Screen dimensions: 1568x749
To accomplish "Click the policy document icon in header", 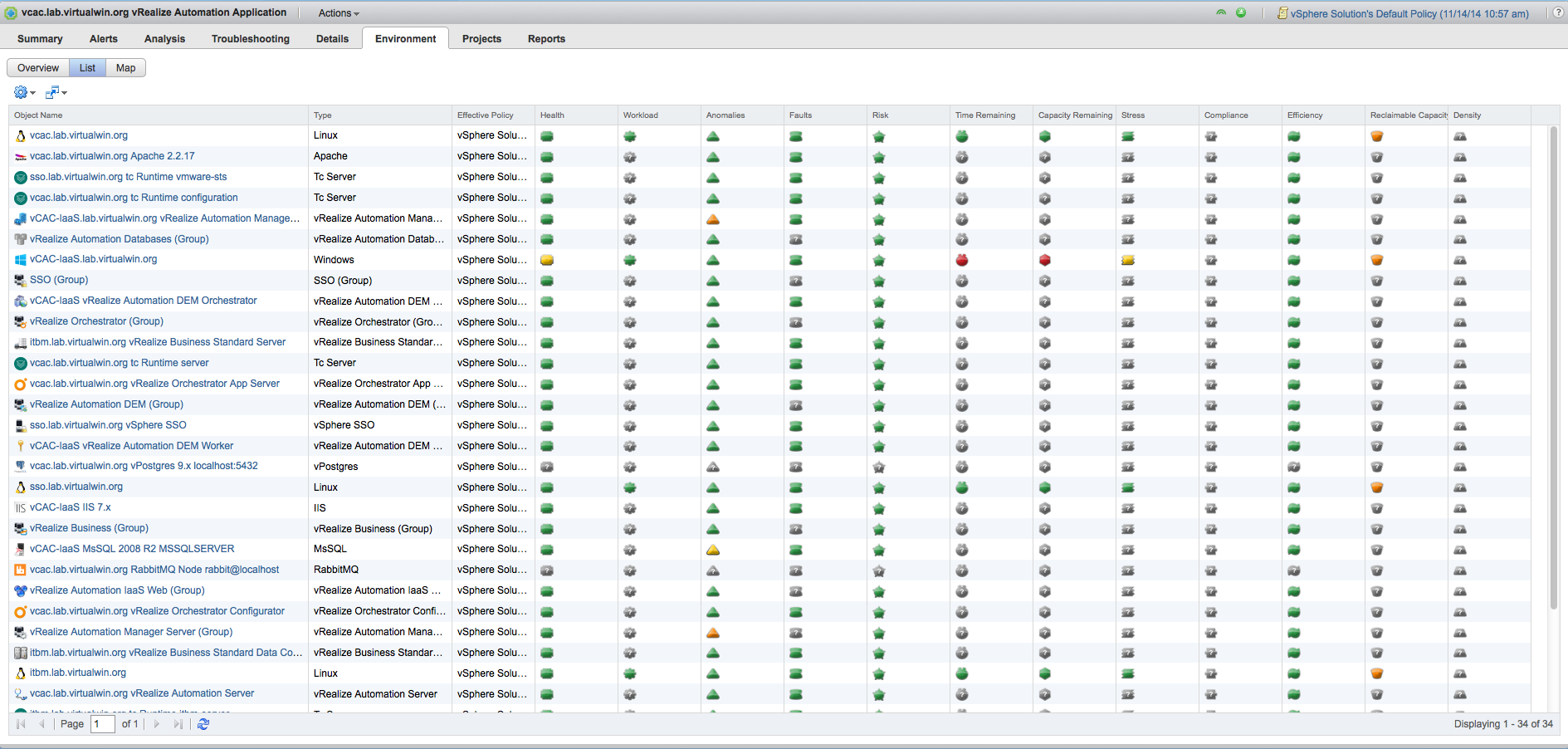I will (1282, 13).
